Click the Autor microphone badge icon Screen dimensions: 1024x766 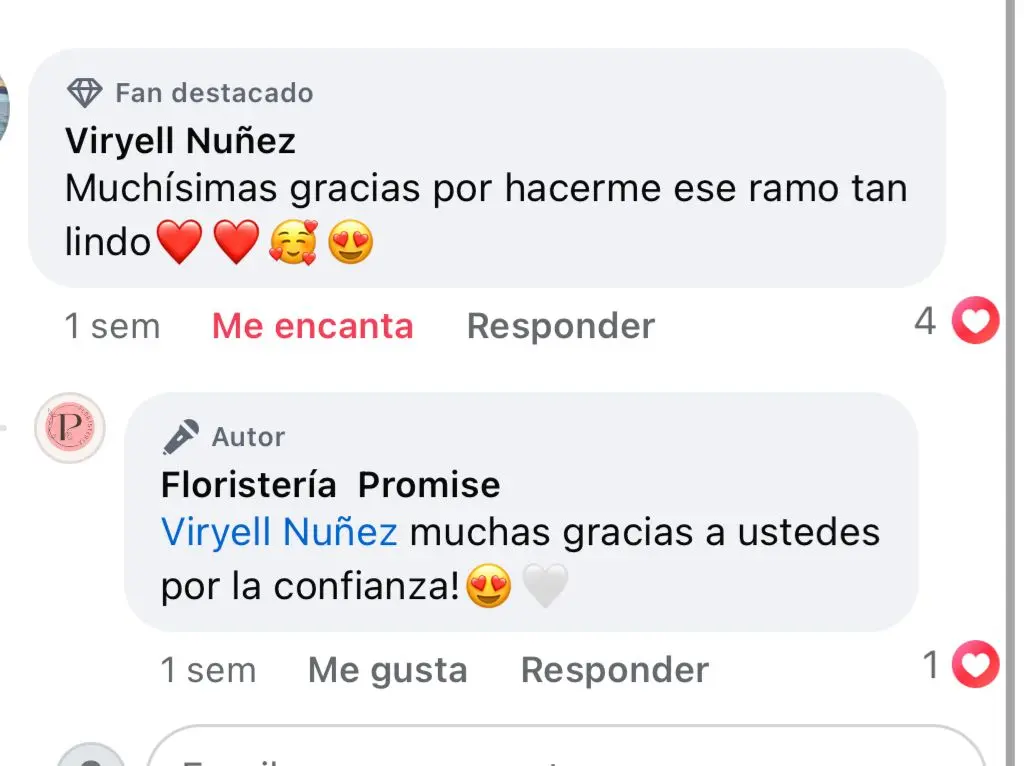point(181,437)
